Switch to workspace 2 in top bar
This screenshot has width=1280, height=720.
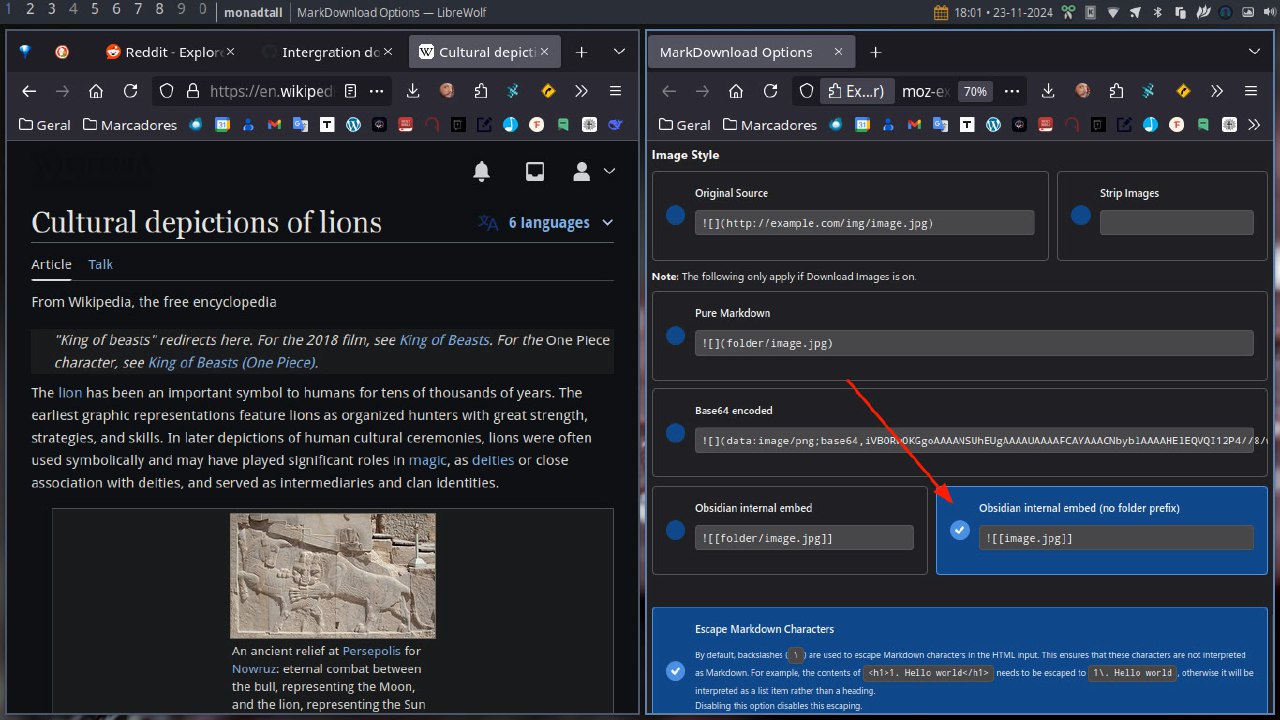[x=29, y=10]
